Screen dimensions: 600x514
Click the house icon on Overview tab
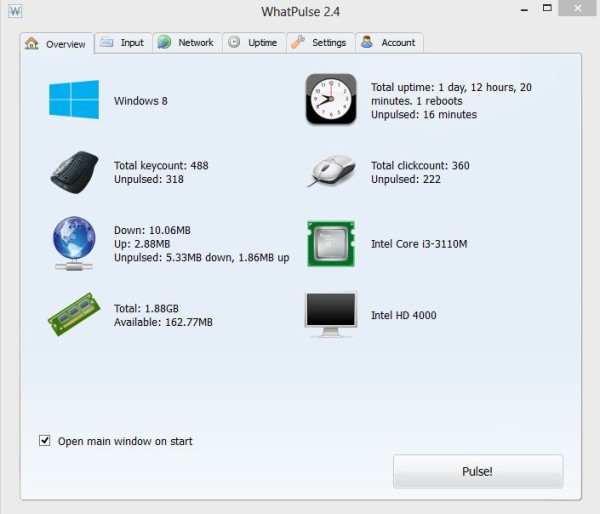[32, 43]
